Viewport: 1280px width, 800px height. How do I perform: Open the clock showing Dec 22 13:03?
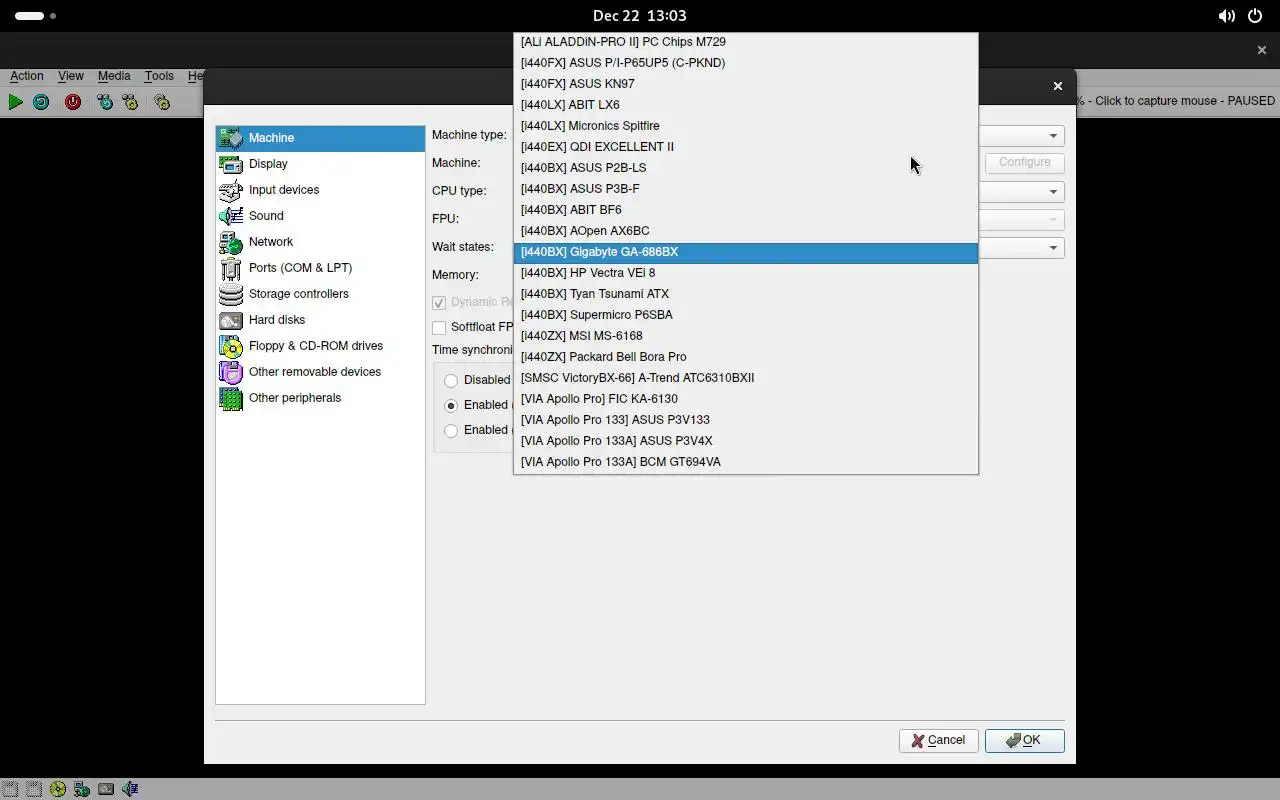point(639,16)
